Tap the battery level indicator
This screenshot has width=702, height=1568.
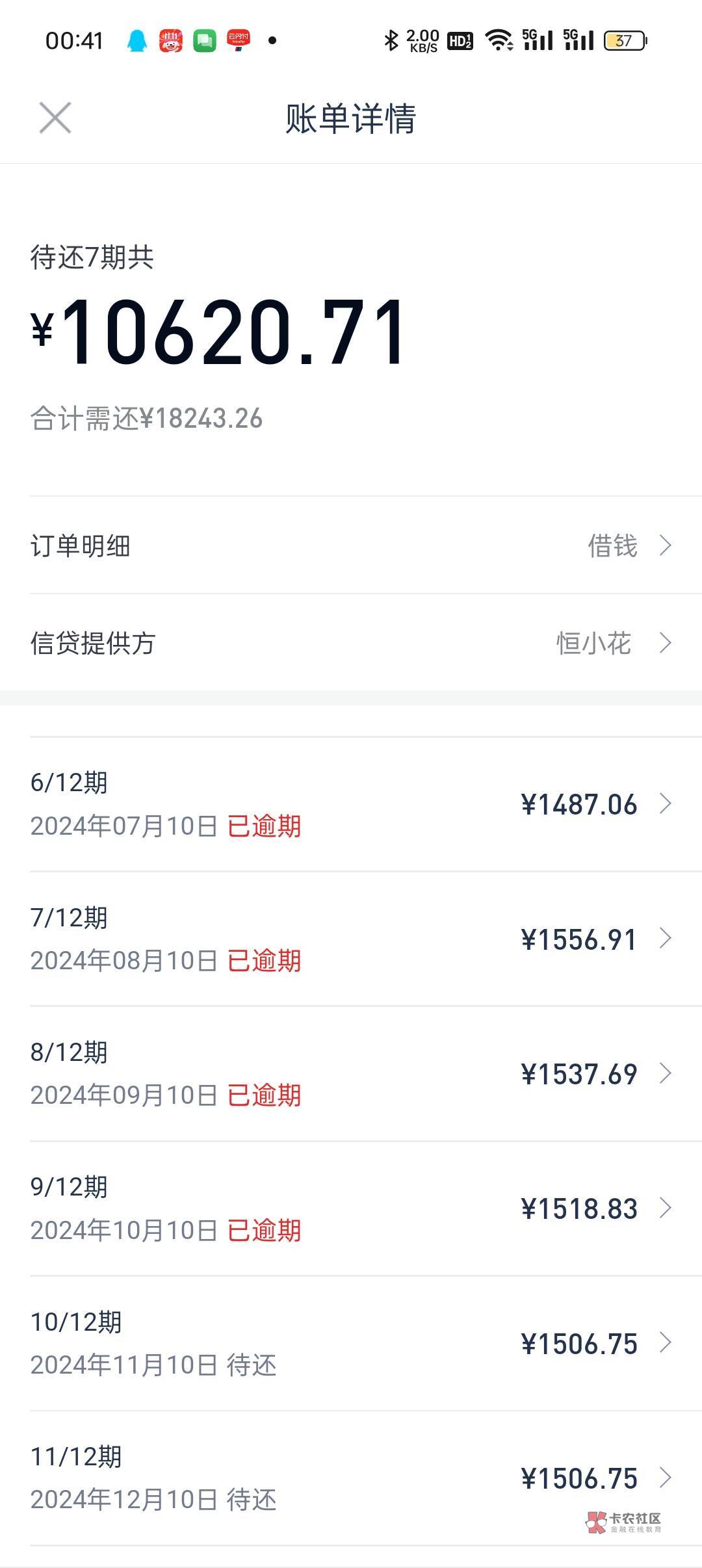pyautogui.click(x=625, y=41)
